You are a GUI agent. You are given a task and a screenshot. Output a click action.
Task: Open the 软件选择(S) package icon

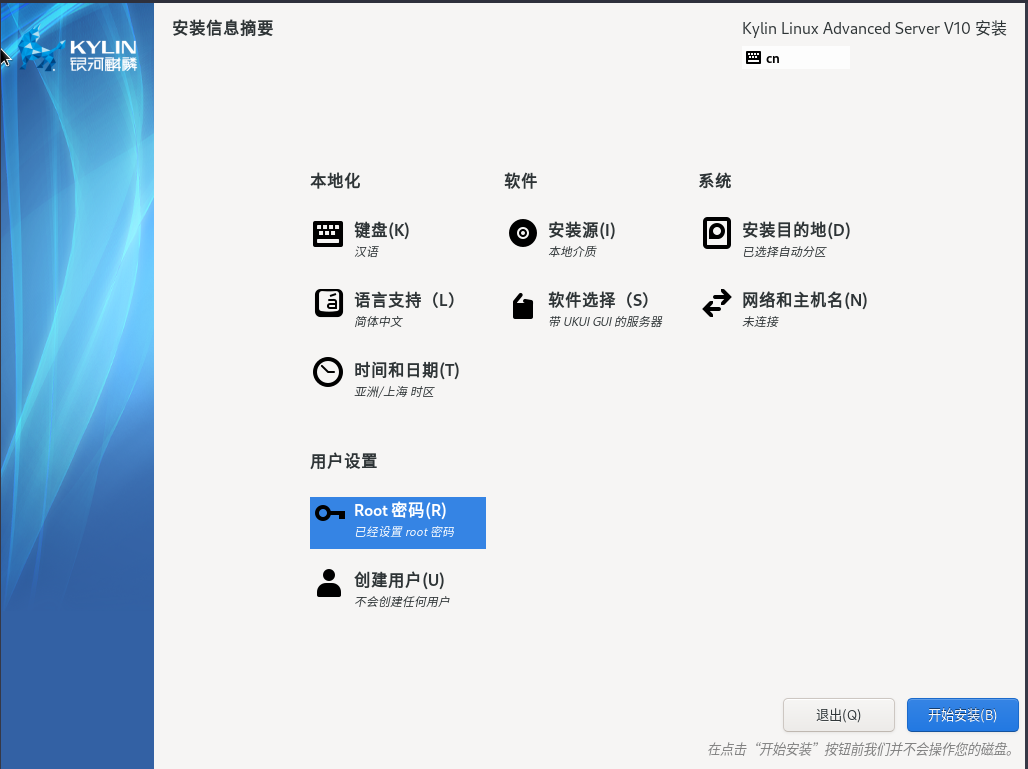click(x=522, y=305)
